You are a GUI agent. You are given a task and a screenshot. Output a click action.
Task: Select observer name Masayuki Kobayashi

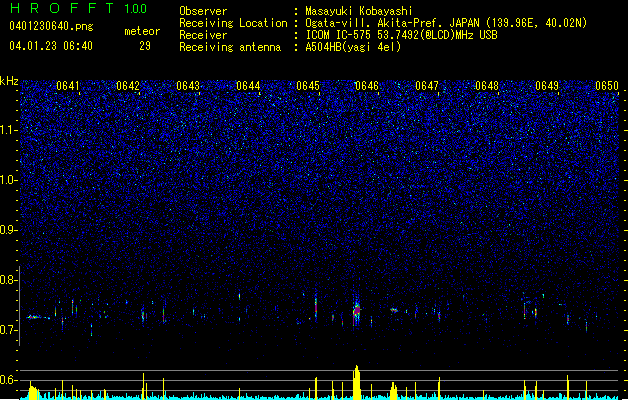(359, 11)
